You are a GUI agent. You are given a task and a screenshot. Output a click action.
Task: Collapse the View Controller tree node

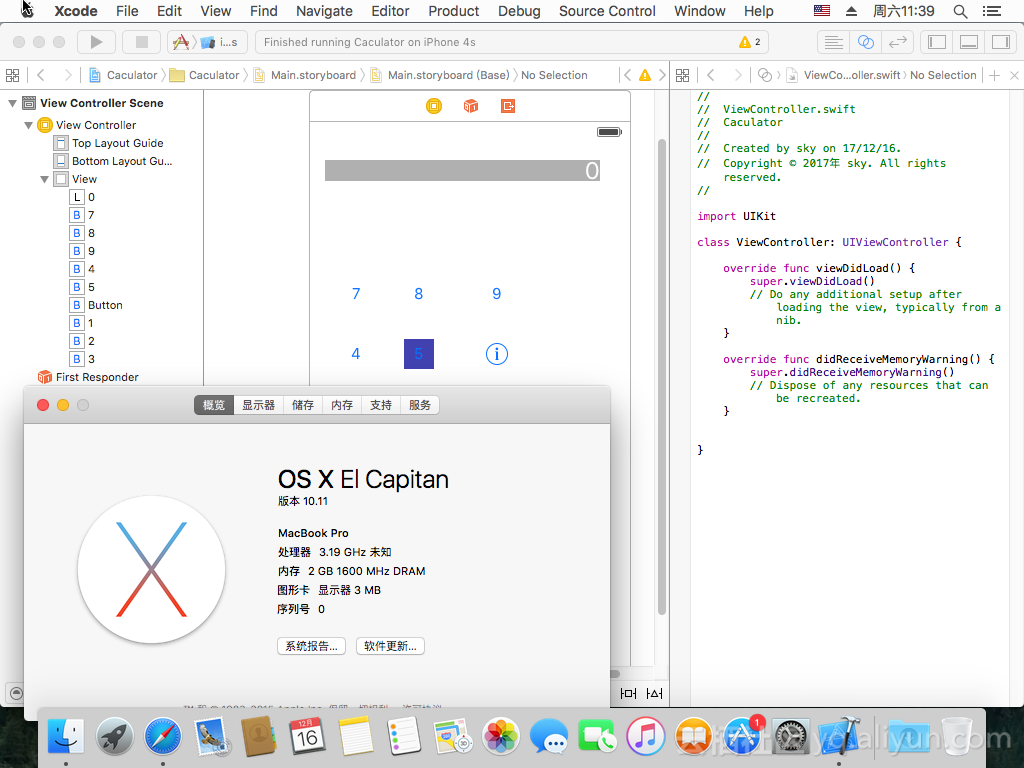tap(28, 125)
